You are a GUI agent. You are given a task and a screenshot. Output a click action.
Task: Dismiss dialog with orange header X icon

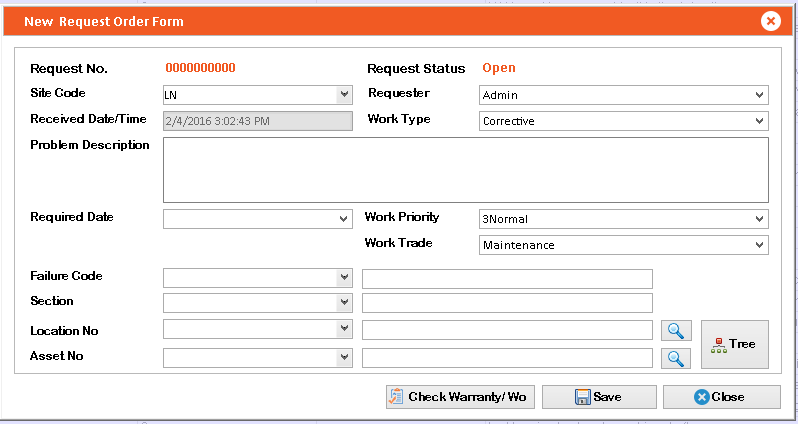pos(771,21)
